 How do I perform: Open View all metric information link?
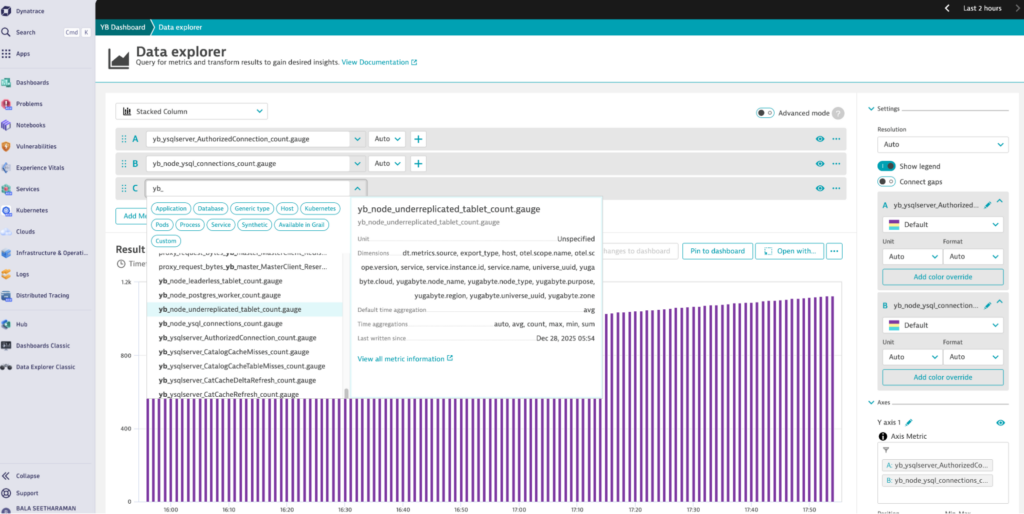point(405,359)
